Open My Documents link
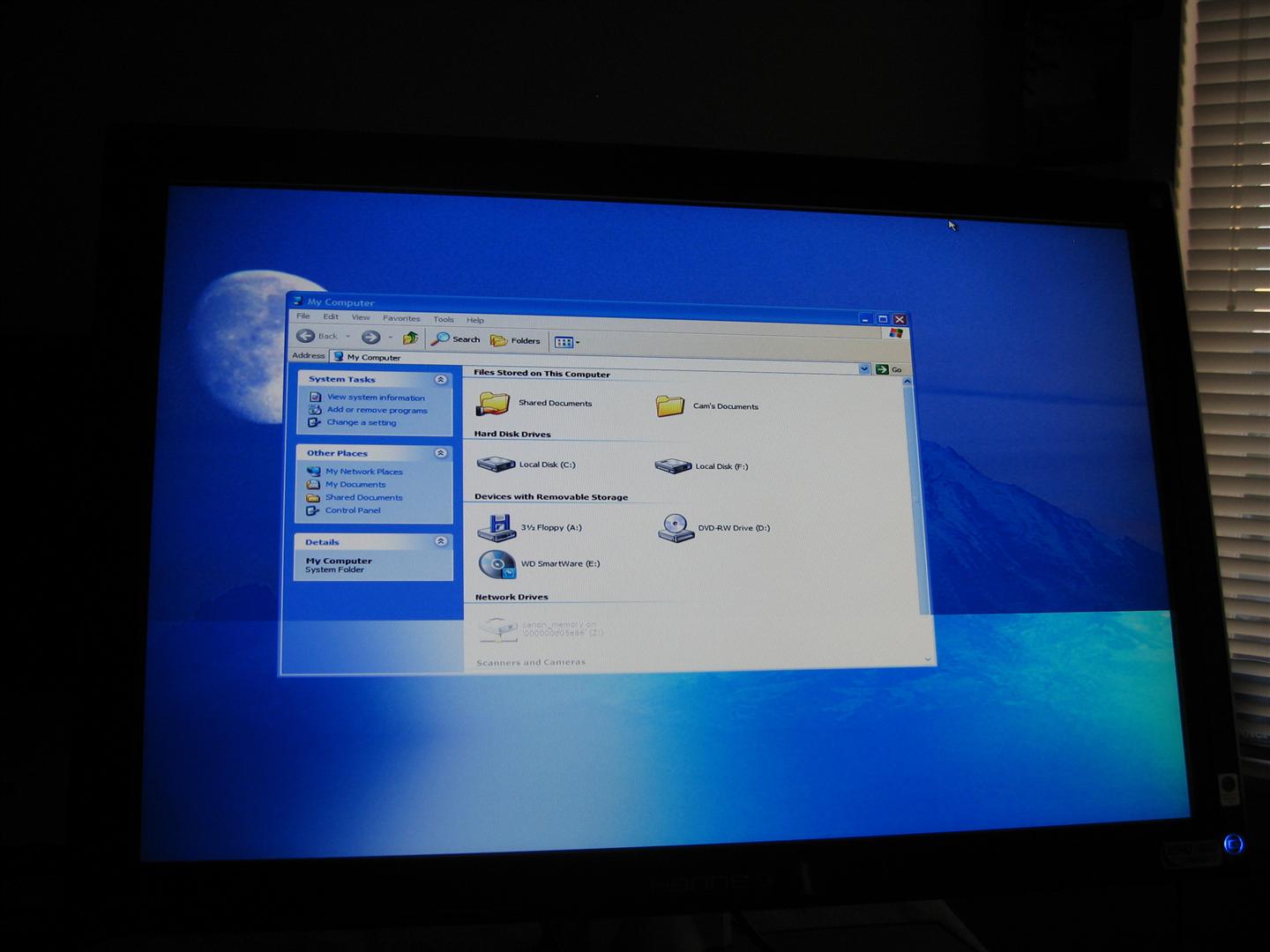Viewport: 1270px width, 952px height. pyautogui.click(x=355, y=484)
